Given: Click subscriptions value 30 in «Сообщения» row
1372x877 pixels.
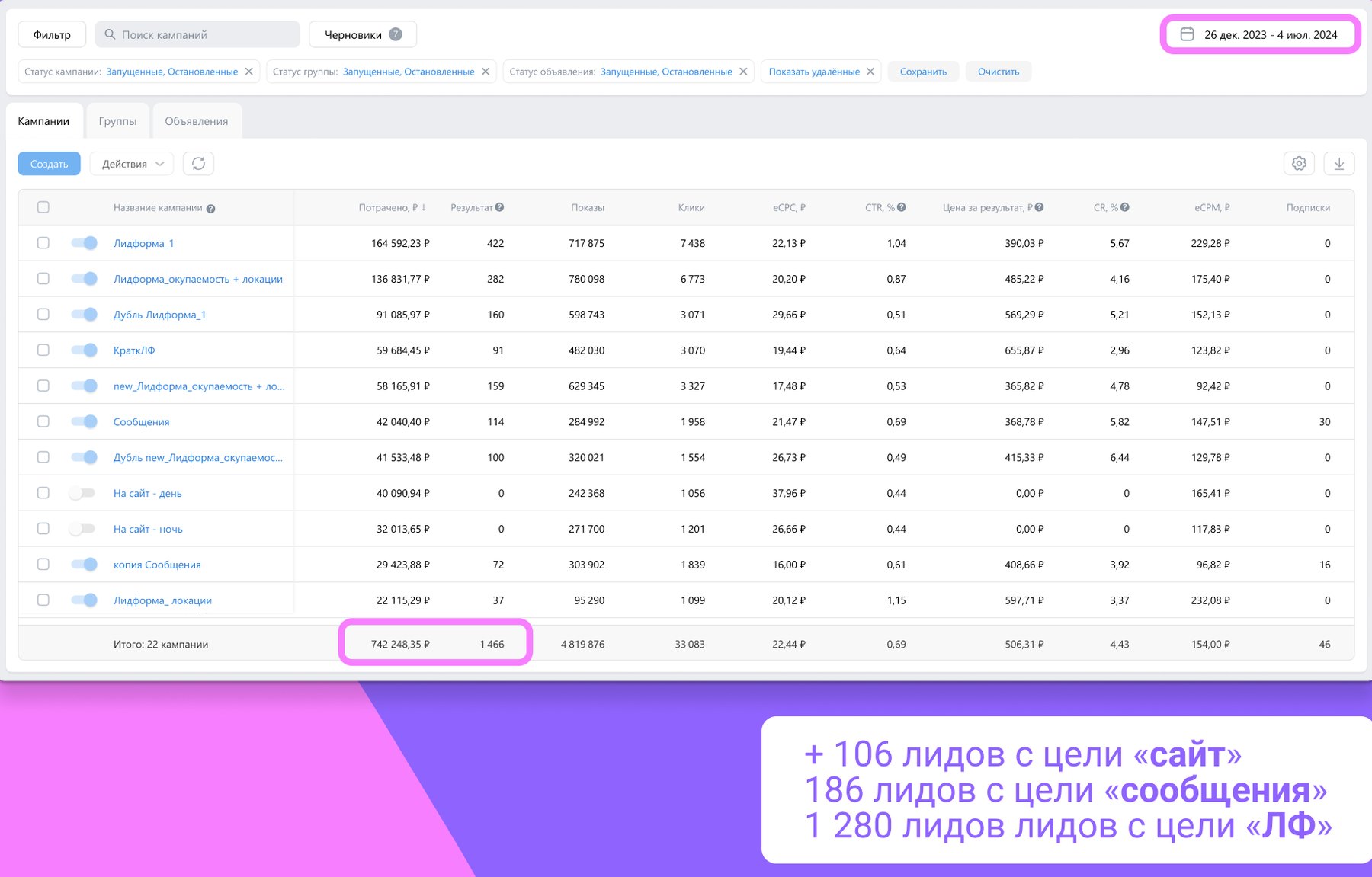Looking at the screenshot, I should pos(1325,421).
